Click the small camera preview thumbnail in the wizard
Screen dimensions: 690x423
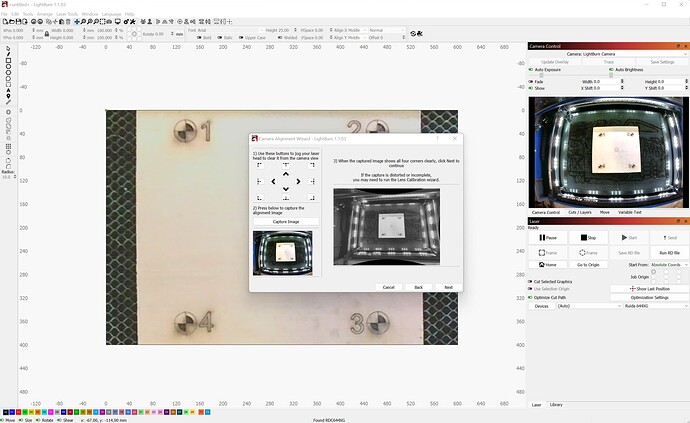[283, 253]
